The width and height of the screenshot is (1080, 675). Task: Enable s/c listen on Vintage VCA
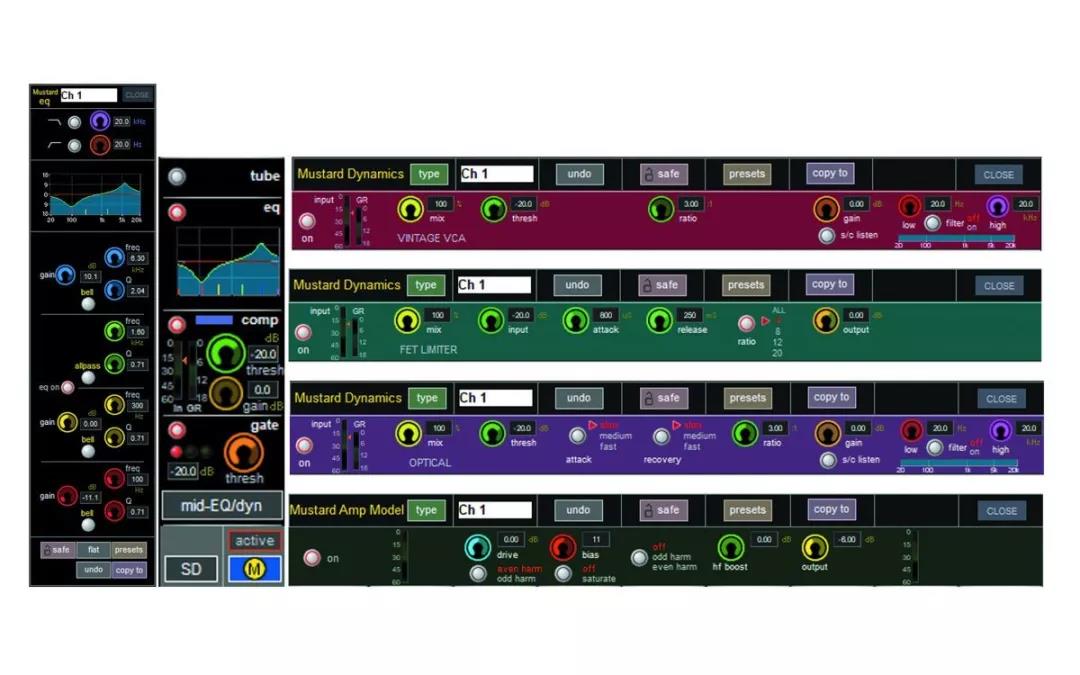click(827, 236)
